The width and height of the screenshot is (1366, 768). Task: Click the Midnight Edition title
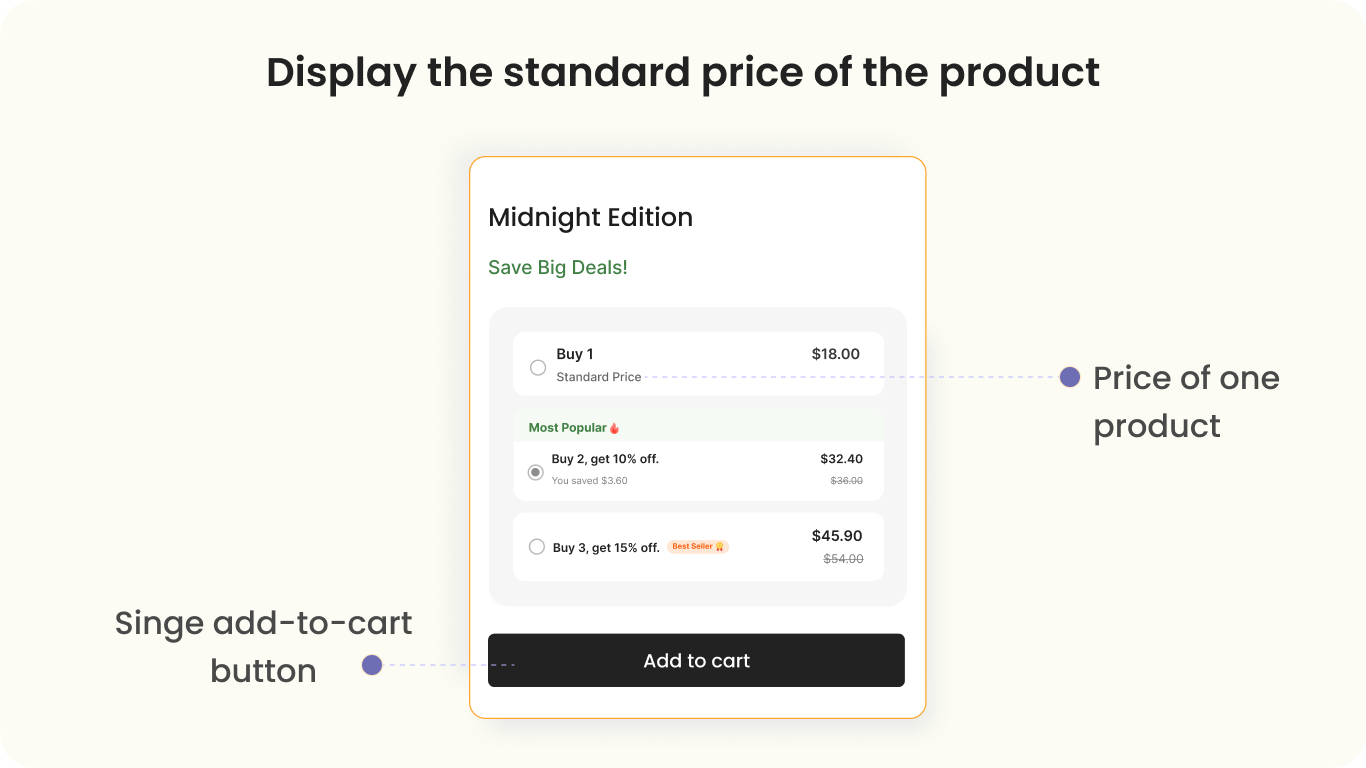pyautogui.click(x=590, y=217)
